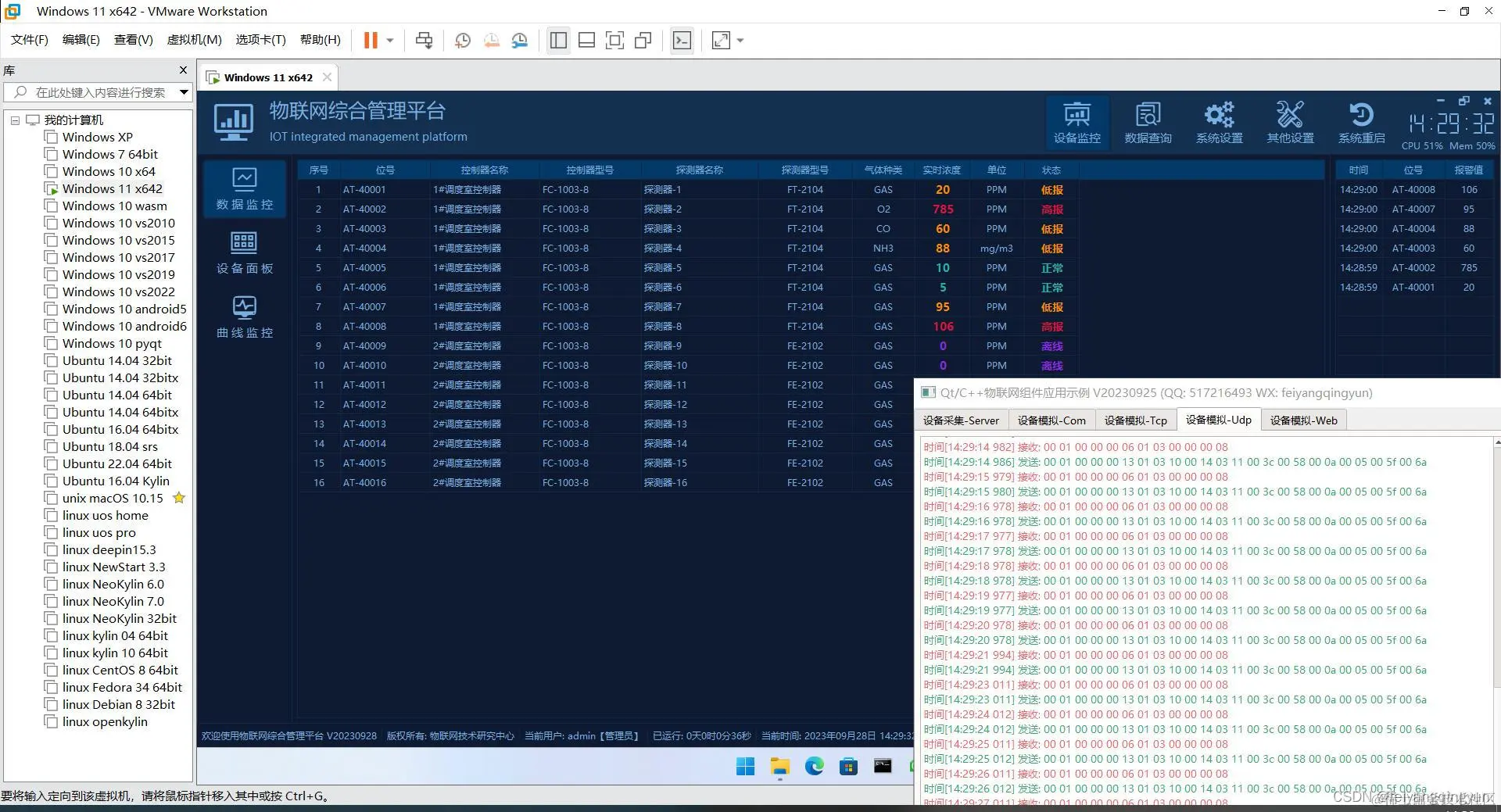Image resolution: width=1501 pixels, height=812 pixels.
Task: Click the library search input field
Action: tap(97, 92)
